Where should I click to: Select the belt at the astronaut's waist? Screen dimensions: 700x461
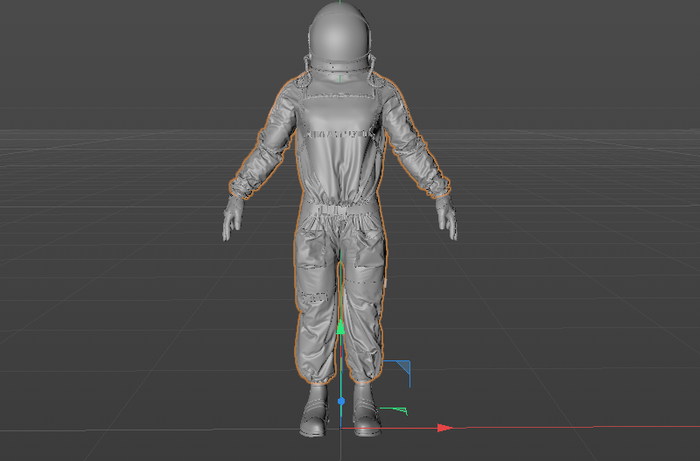[338, 207]
